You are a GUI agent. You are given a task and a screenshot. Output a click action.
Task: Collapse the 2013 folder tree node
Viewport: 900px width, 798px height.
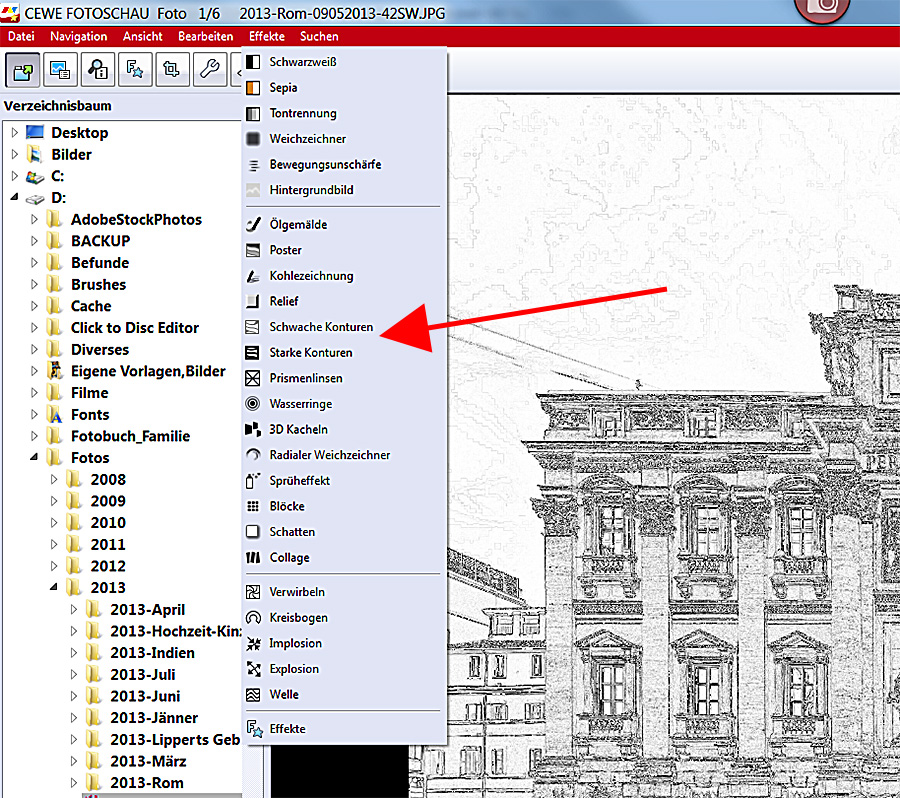[54, 588]
